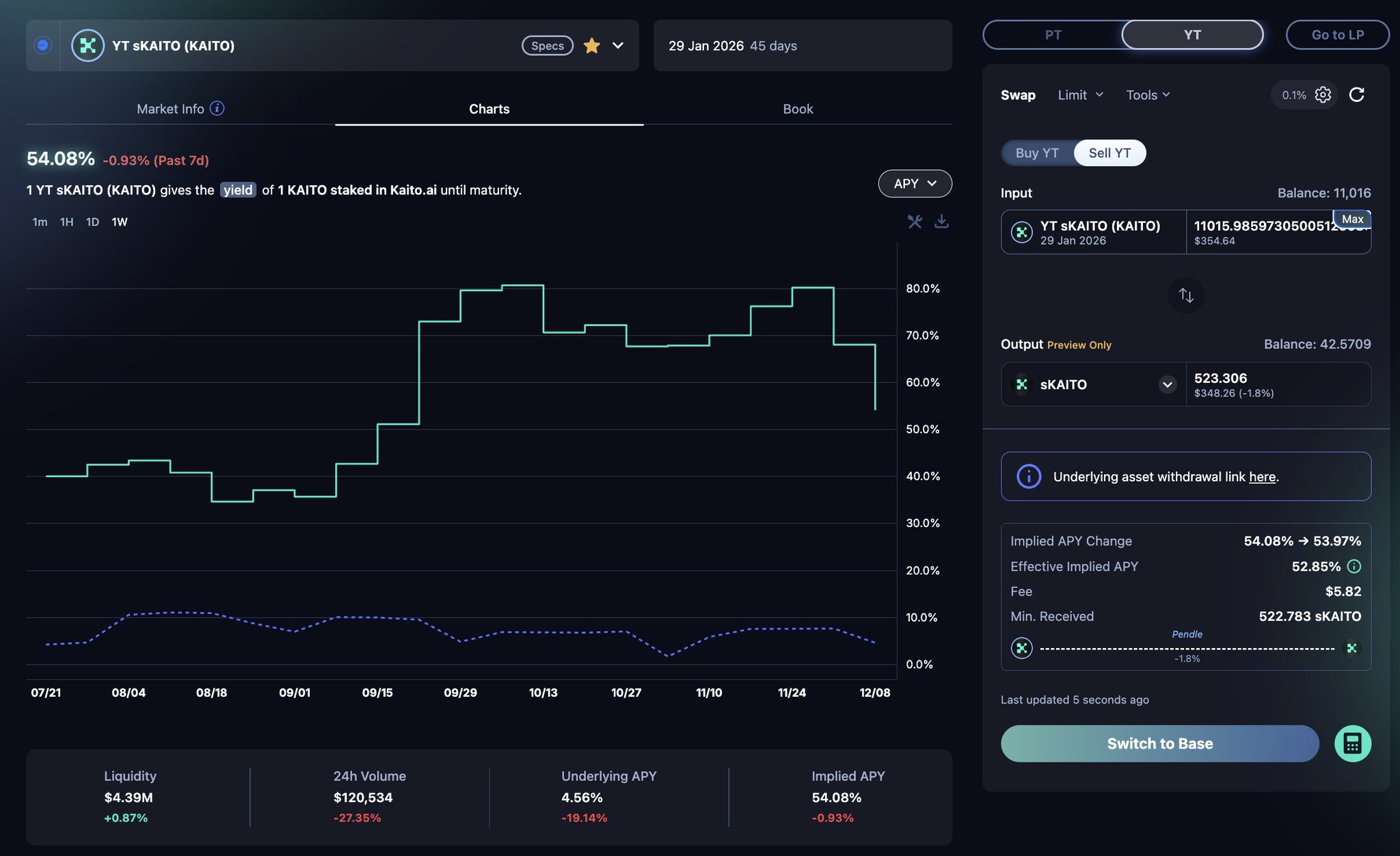Click the refresh icon
The width and height of the screenshot is (1400, 856).
point(1356,95)
